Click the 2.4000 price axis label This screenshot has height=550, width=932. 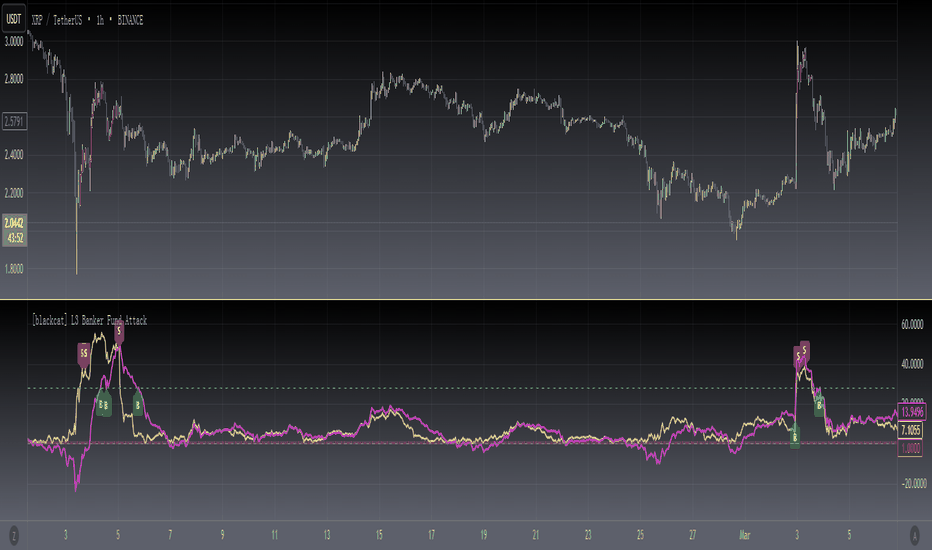14,155
